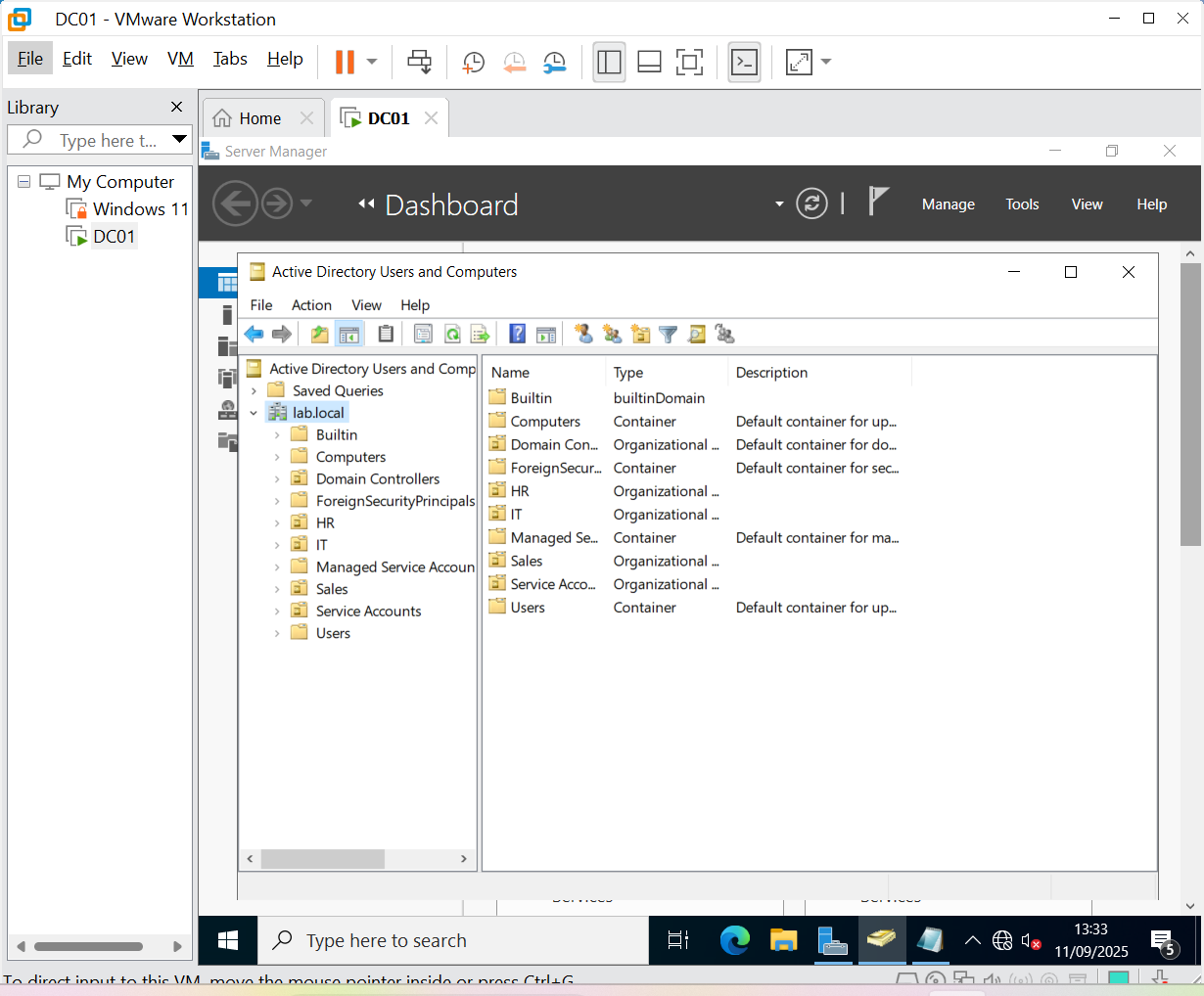Image resolution: width=1204 pixels, height=996 pixels.
Task: Click the create new user icon
Action: click(584, 334)
